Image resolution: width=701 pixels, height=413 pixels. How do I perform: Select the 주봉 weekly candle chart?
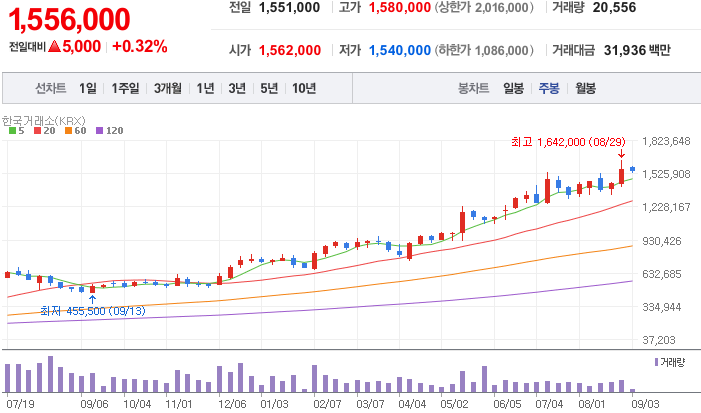coord(549,88)
